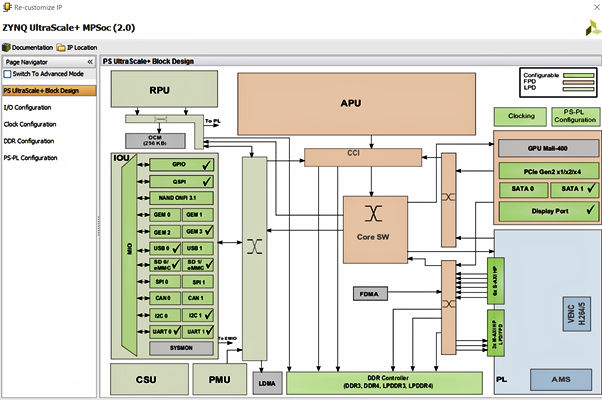Click the PS-PL Configuration block

coord(577,115)
